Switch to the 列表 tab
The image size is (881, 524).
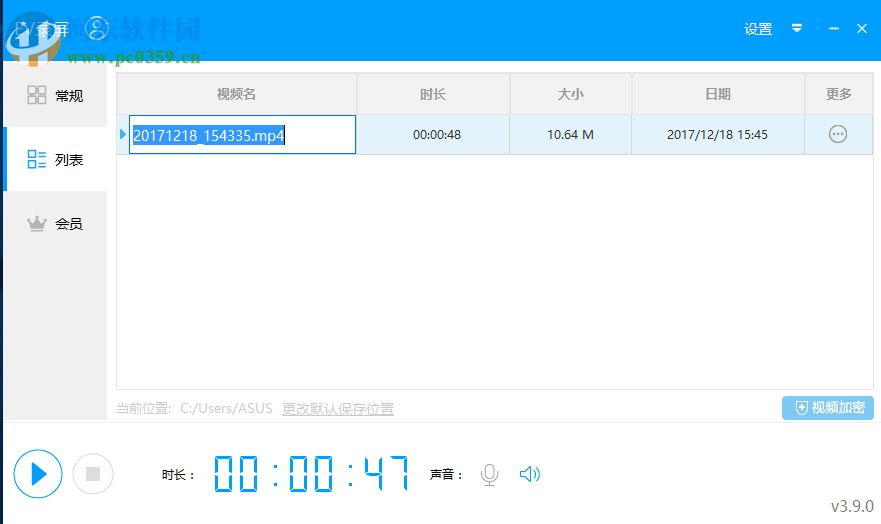pyautogui.click(x=55, y=160)
